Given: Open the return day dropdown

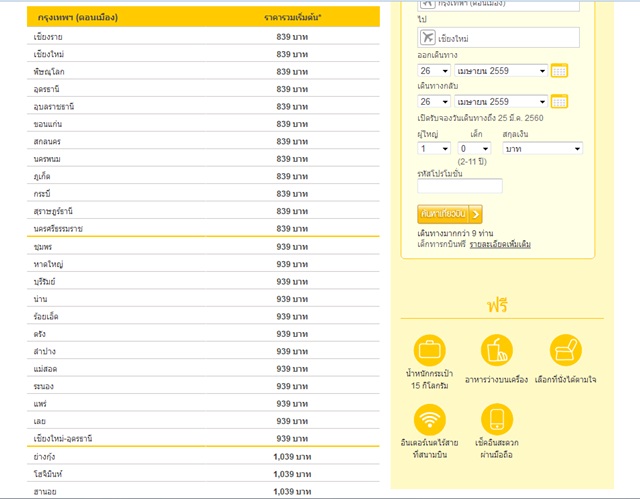Looking at the screenshot, I should (x=434, y=101).
